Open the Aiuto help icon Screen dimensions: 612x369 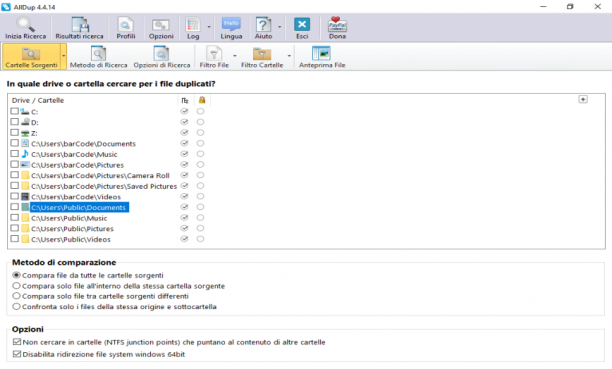(263, 28)
